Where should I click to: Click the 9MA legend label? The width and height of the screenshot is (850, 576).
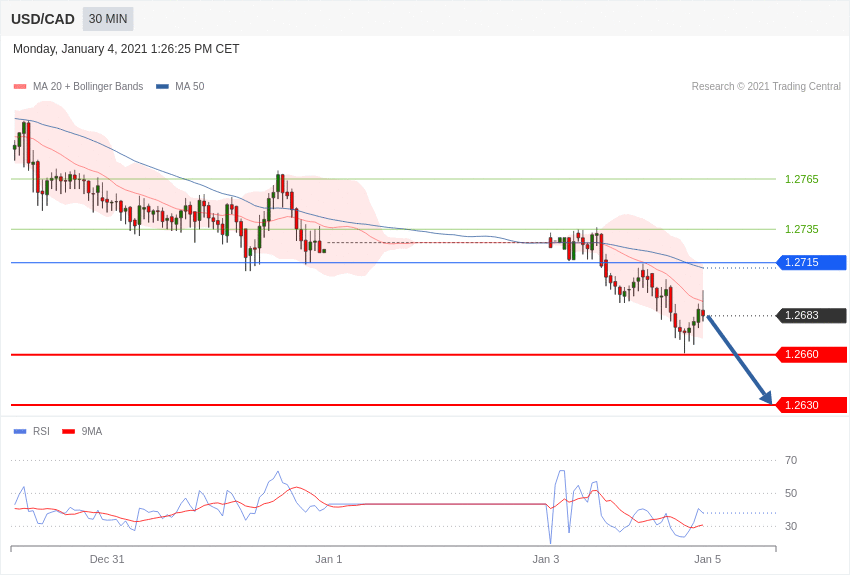click(92, 432)
